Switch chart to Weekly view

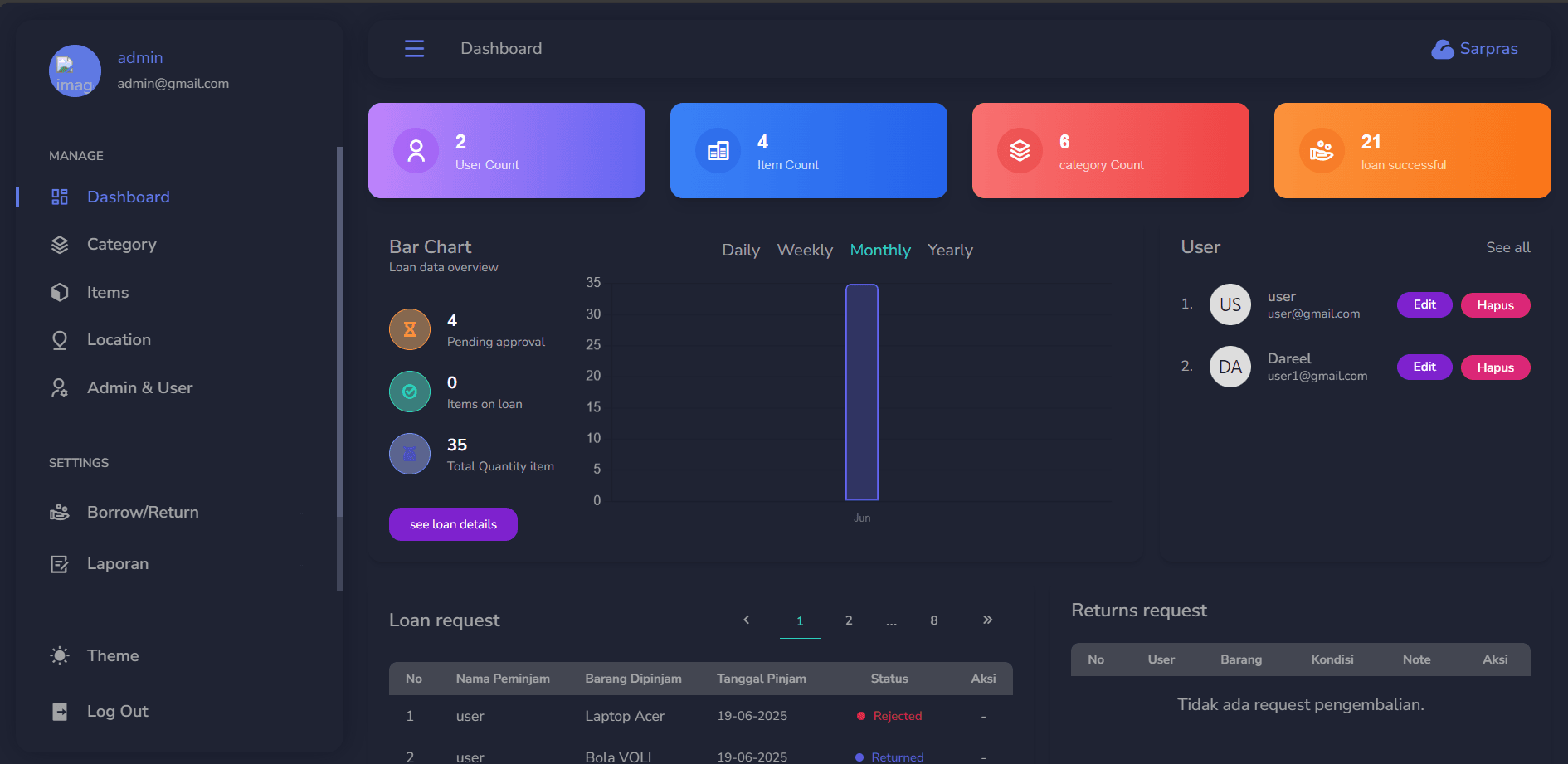(x=805, y=250)
